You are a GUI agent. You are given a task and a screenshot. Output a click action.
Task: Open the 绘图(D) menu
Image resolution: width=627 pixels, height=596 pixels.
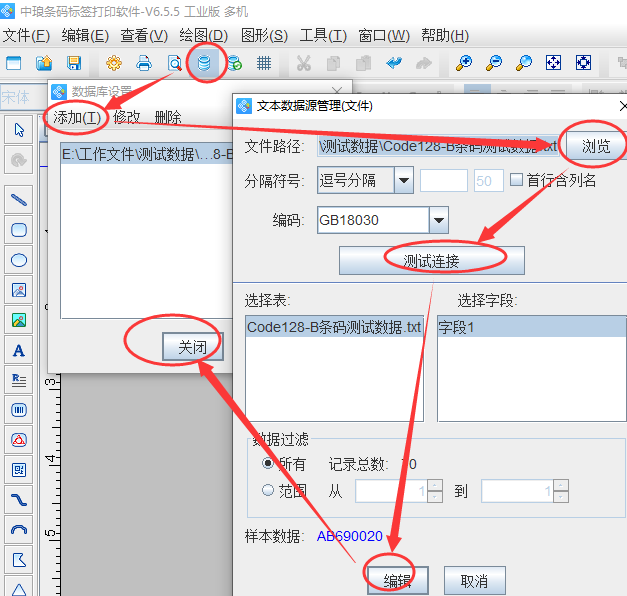(203, 35)
